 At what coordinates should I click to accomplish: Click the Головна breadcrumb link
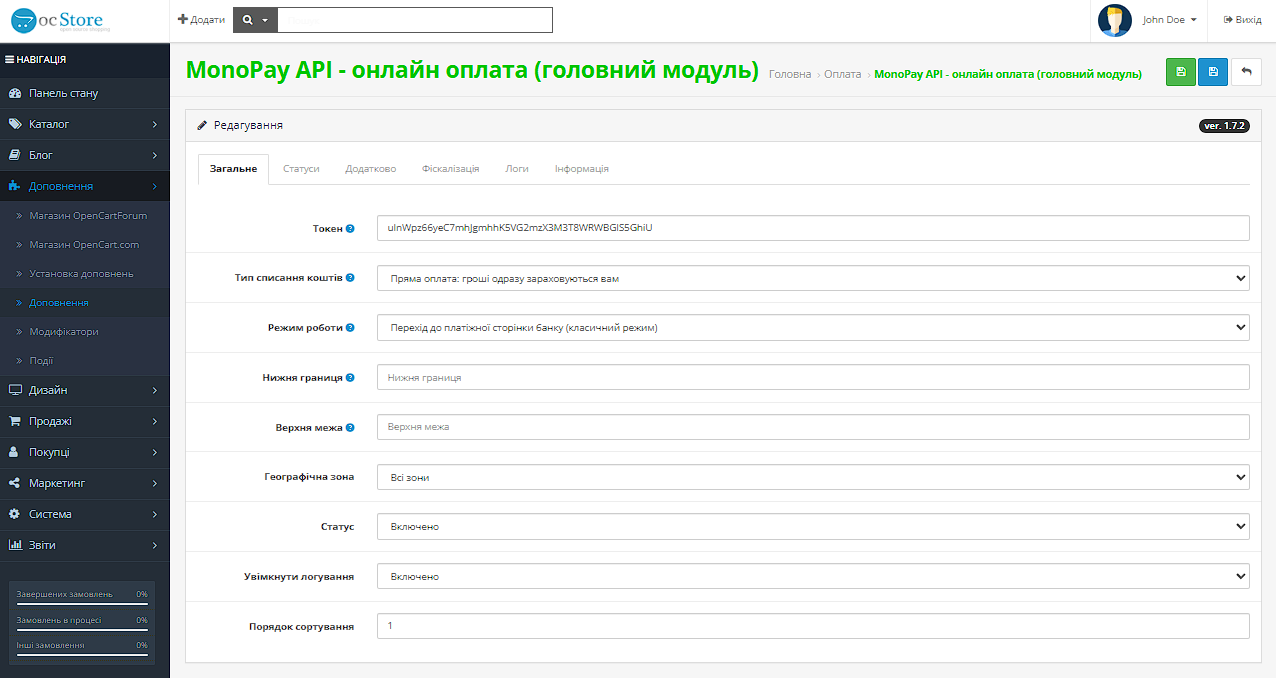790,74
